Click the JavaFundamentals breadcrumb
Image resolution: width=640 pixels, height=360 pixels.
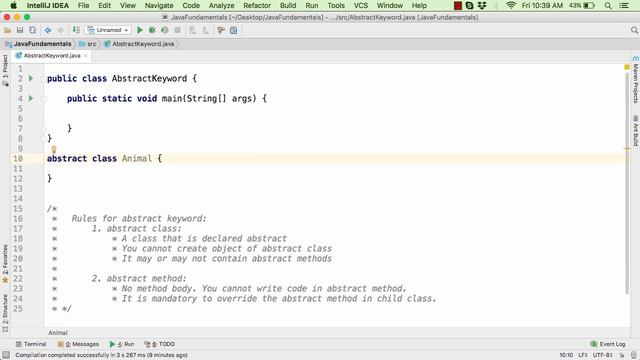[38, 44]
